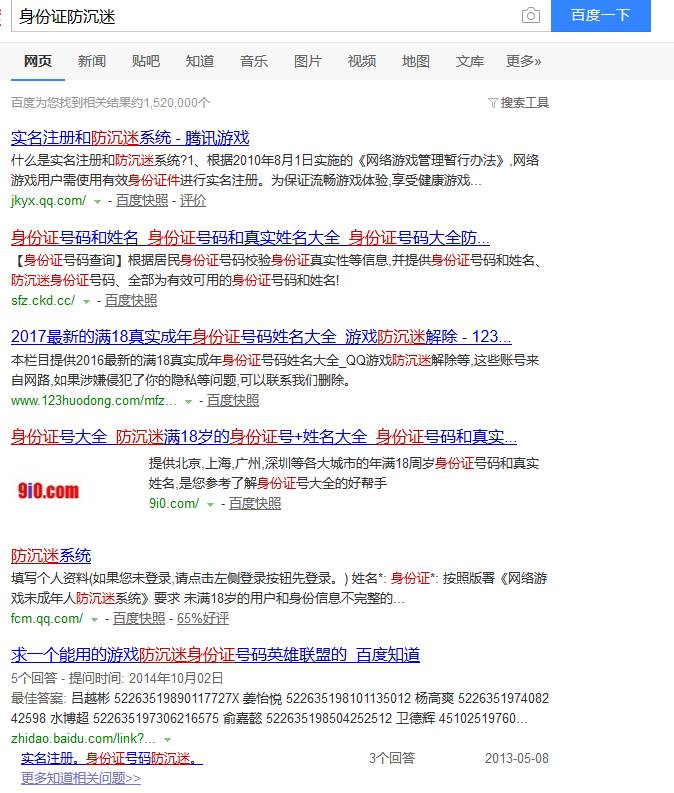Viewport: 674px width, 793px height.
Task: Open the 贴吧 tab
Action: coord(146,61)
